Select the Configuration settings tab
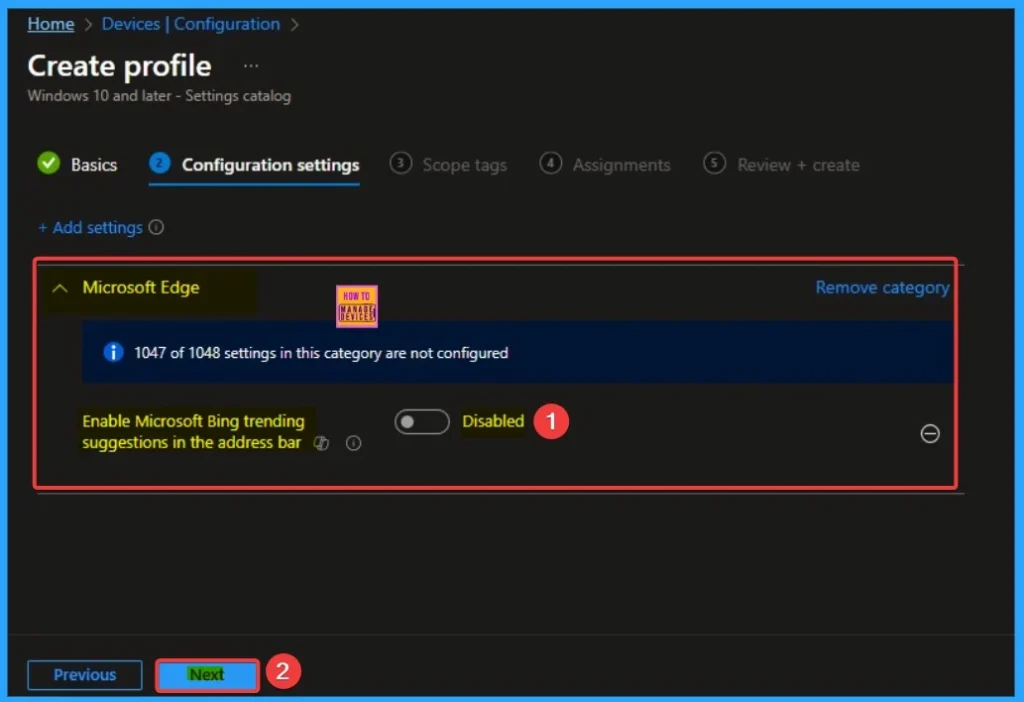This screenshot has height=702, width=1024. tap(254, 165)
